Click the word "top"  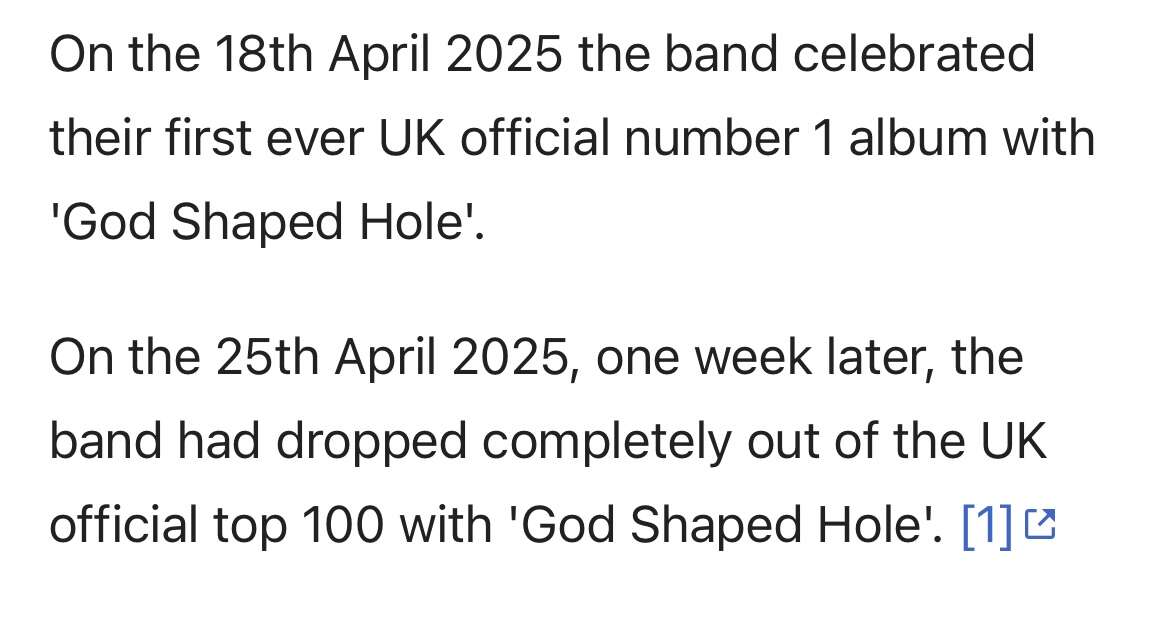click(250, 526)
